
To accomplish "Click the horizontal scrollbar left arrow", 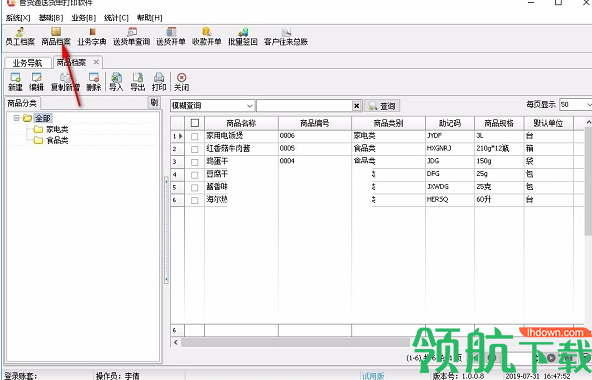I will pyautogui.click(x=176, y=342).
